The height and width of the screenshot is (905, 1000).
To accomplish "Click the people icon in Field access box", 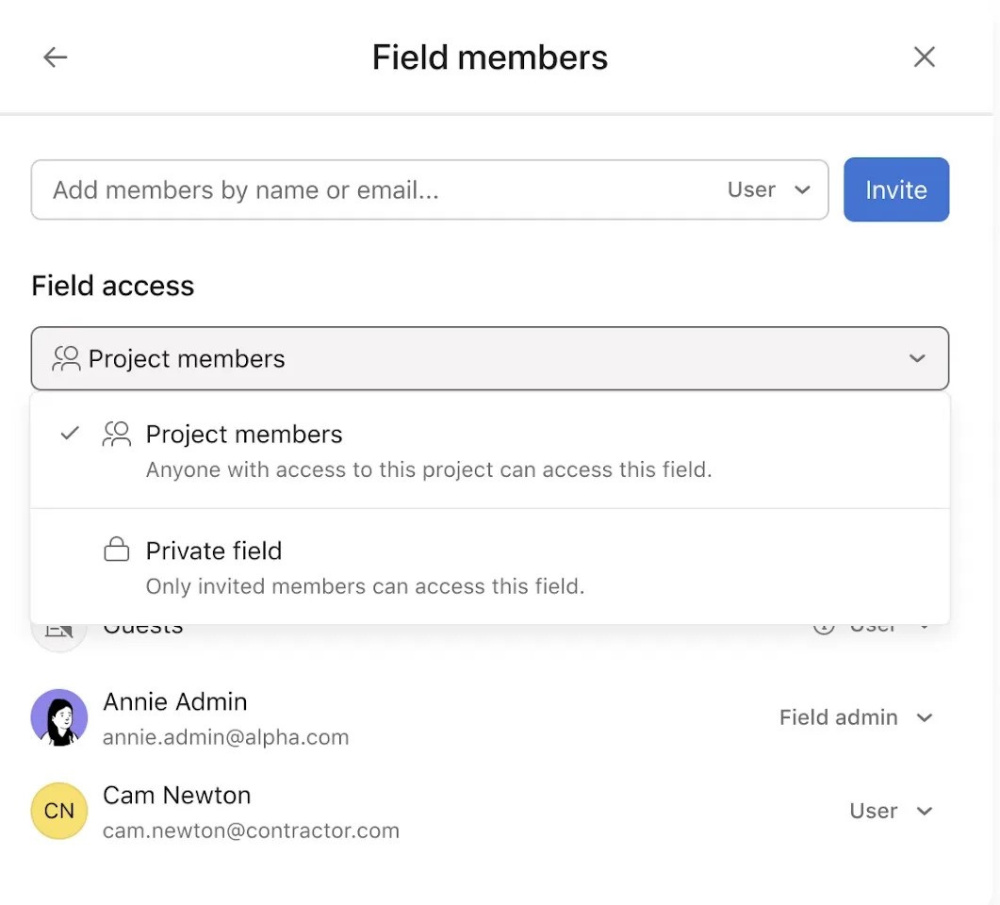I will (66, 358).
